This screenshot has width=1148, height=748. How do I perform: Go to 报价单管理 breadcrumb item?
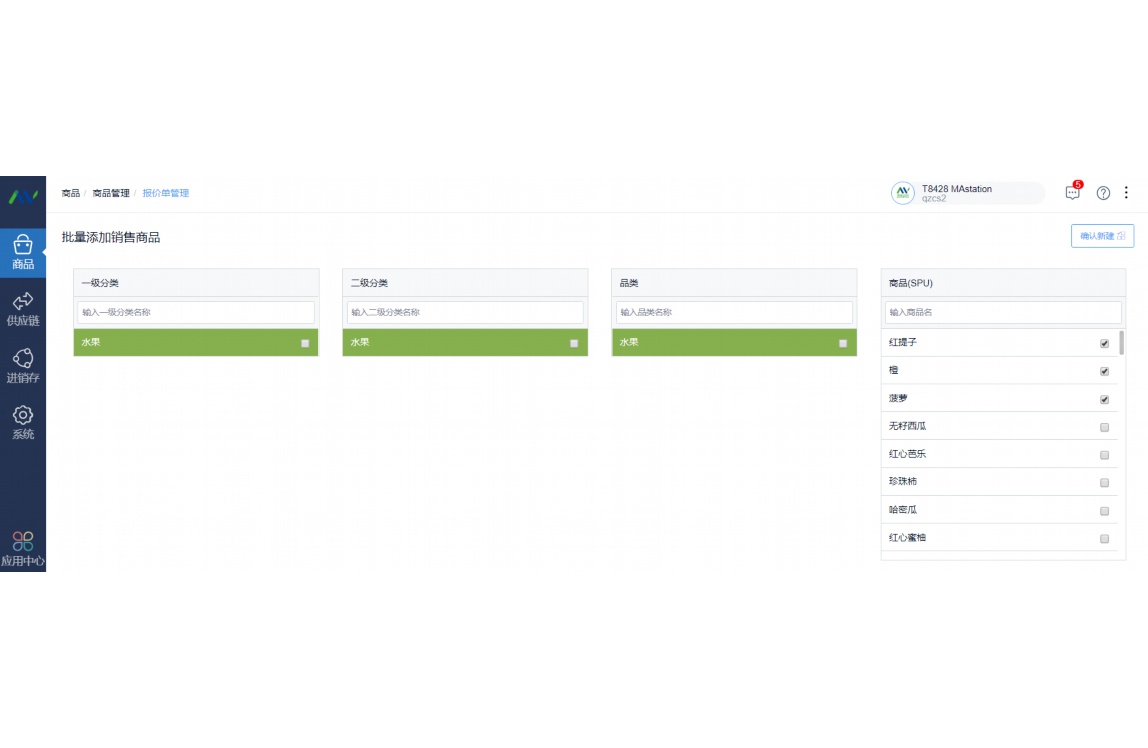[x=165, y=193]
